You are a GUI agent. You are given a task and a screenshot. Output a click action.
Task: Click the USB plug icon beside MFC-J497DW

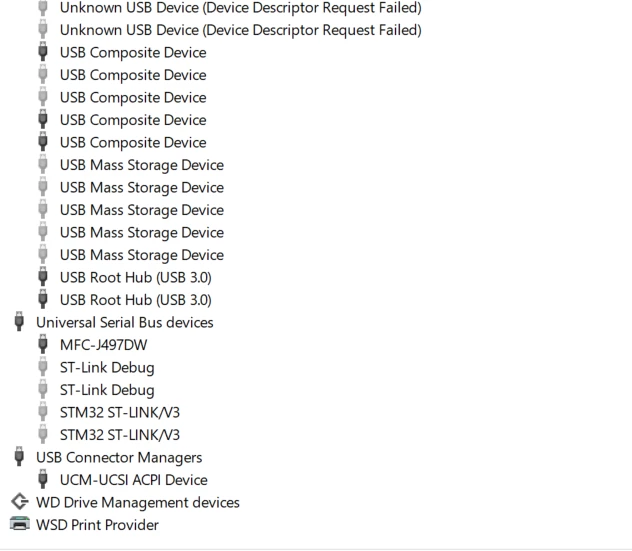pos(42,344)
